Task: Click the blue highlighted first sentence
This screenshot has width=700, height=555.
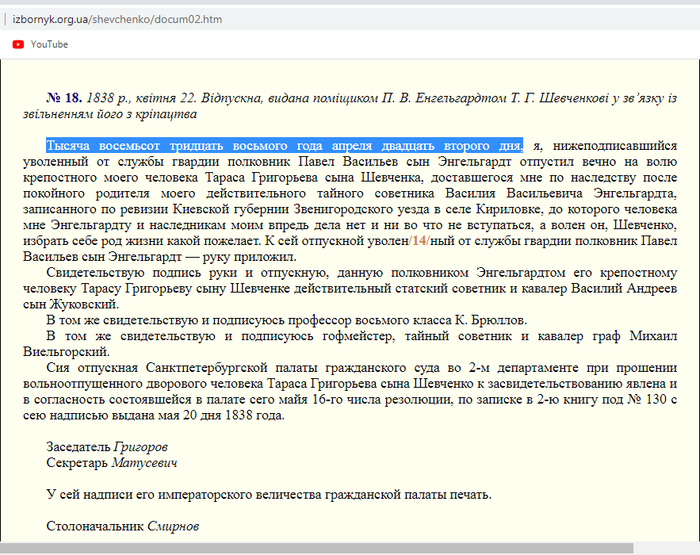Action: pyautogui.click(x=284, y=146)
